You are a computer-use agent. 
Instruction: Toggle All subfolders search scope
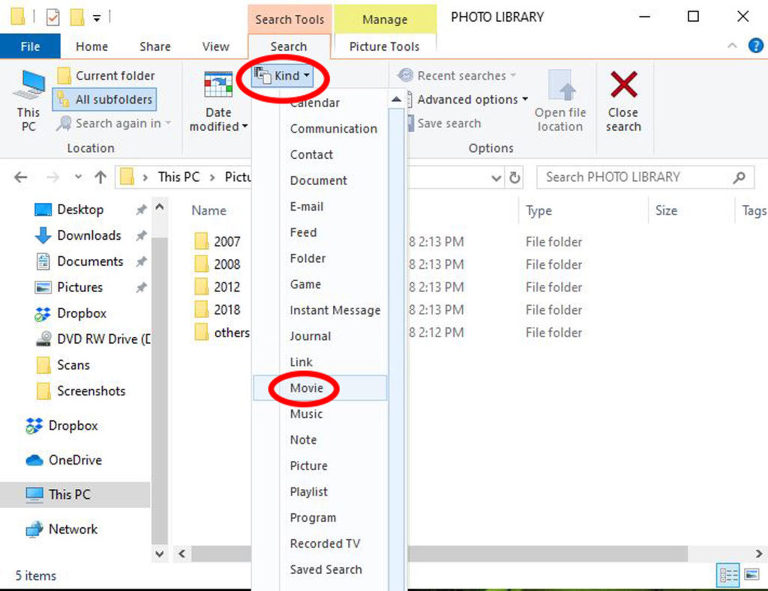104,99
